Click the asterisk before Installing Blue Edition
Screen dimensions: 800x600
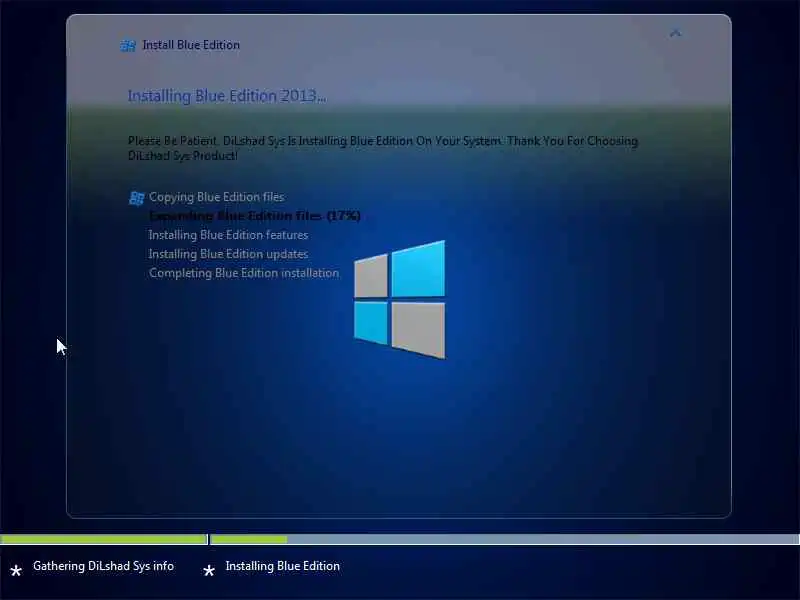[x=209, y=570]
